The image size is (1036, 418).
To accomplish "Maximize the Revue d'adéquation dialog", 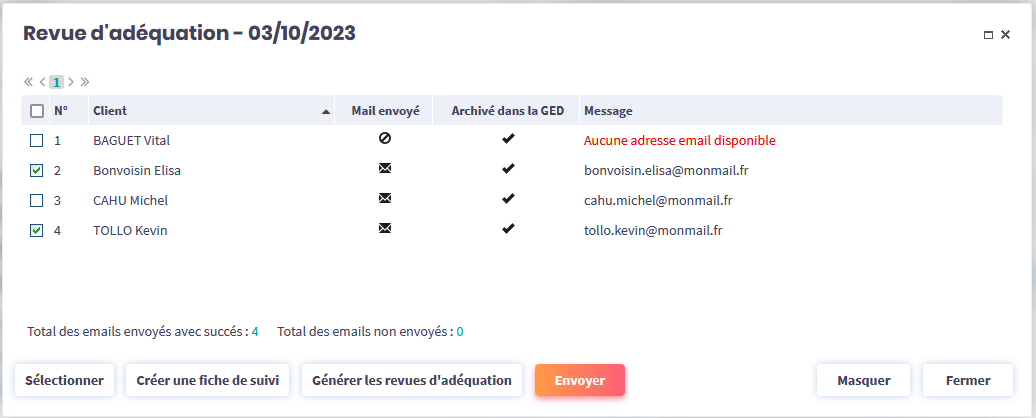I will click(x=989, y=35).
